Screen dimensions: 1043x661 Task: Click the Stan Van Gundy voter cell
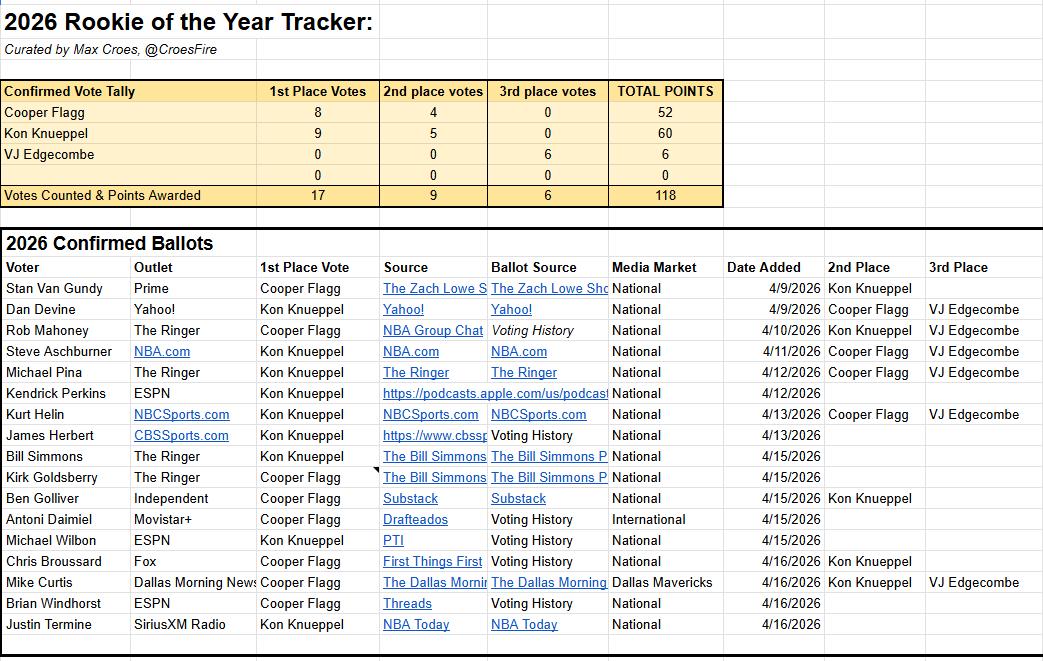(x=54, y=288)
